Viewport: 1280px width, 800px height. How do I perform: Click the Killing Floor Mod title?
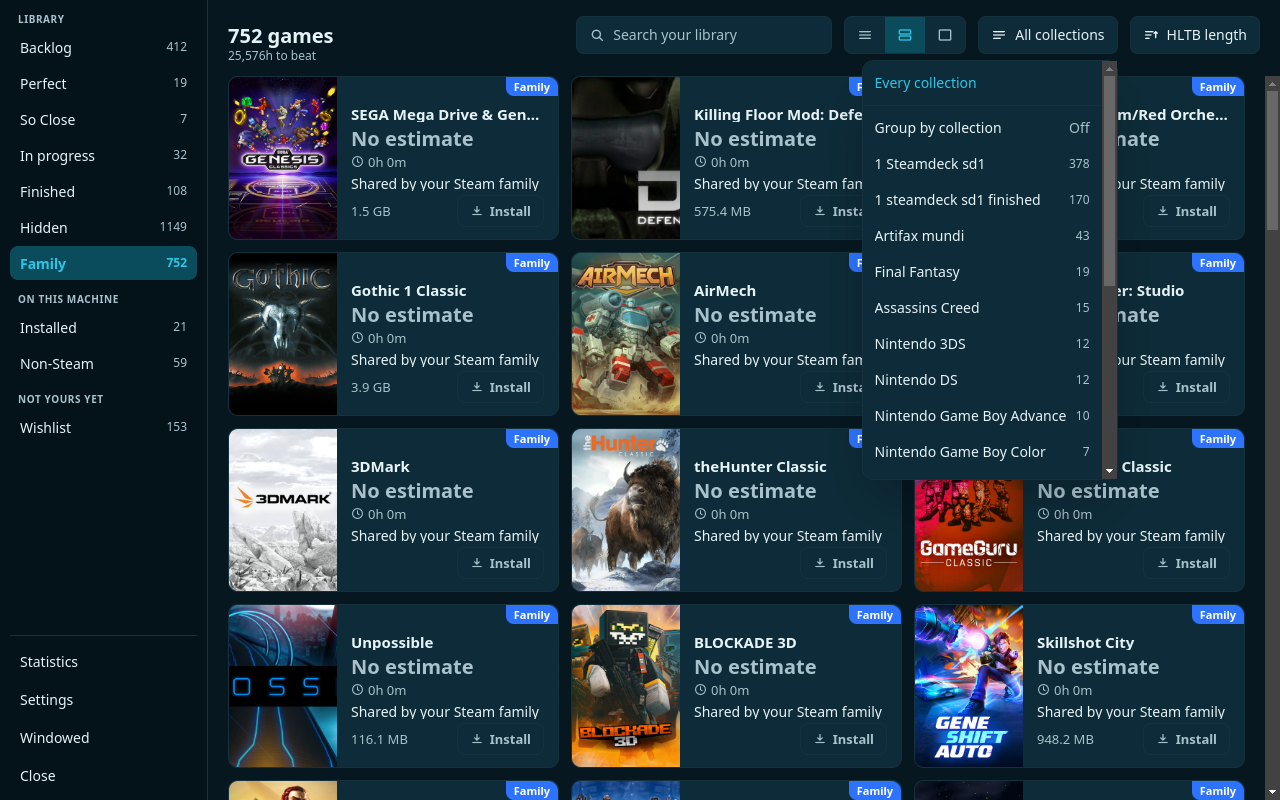click(778, 115)
